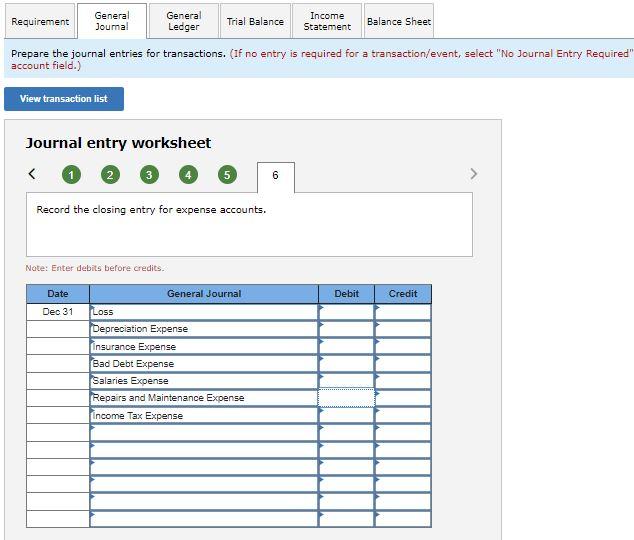Go to journal entry step 1

(71, 175)
